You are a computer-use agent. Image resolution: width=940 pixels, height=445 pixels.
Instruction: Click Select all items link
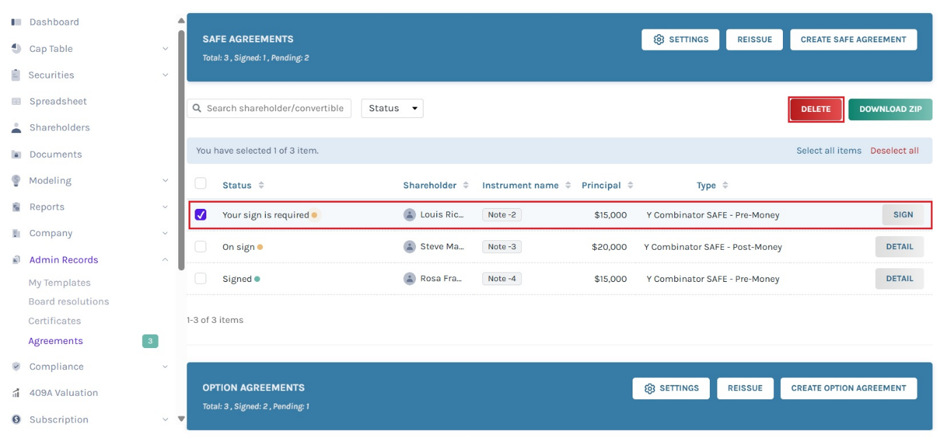[x=828, y=151]
